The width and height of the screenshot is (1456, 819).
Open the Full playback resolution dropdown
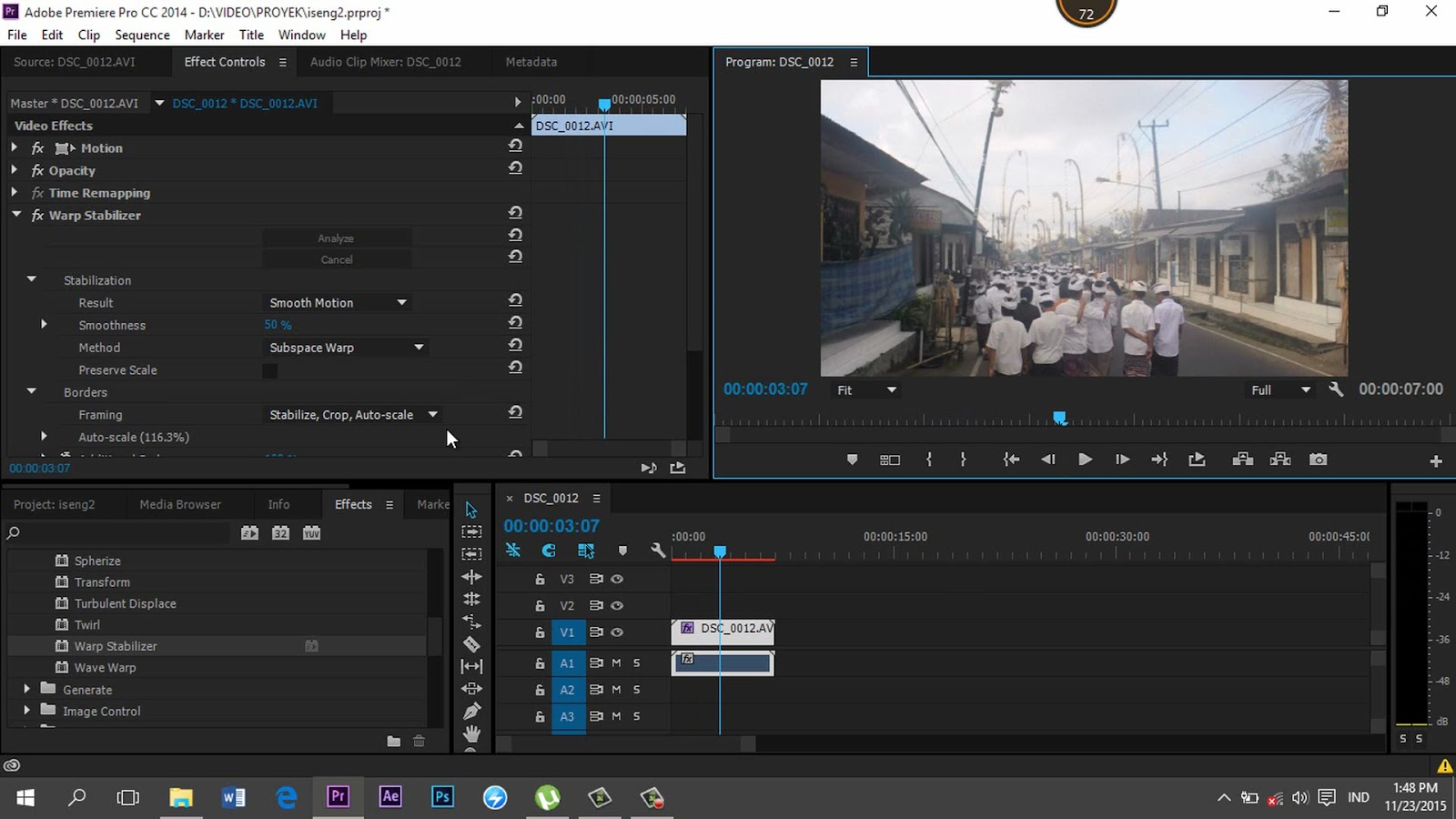pyautogui.click(x=1280, y=390)
